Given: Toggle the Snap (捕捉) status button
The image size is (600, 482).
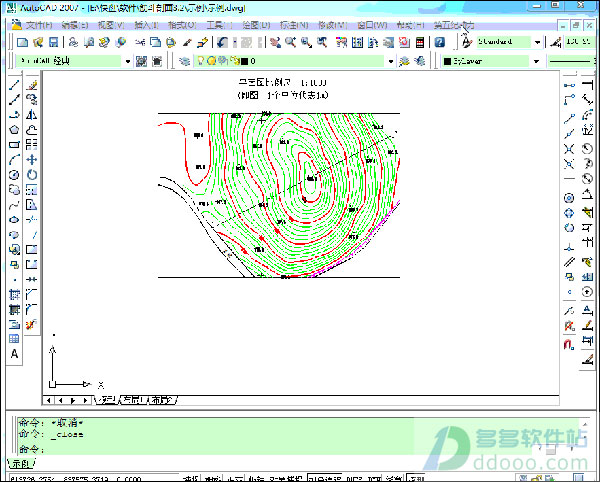Looking at the screenshot, I should click(190, 478).
